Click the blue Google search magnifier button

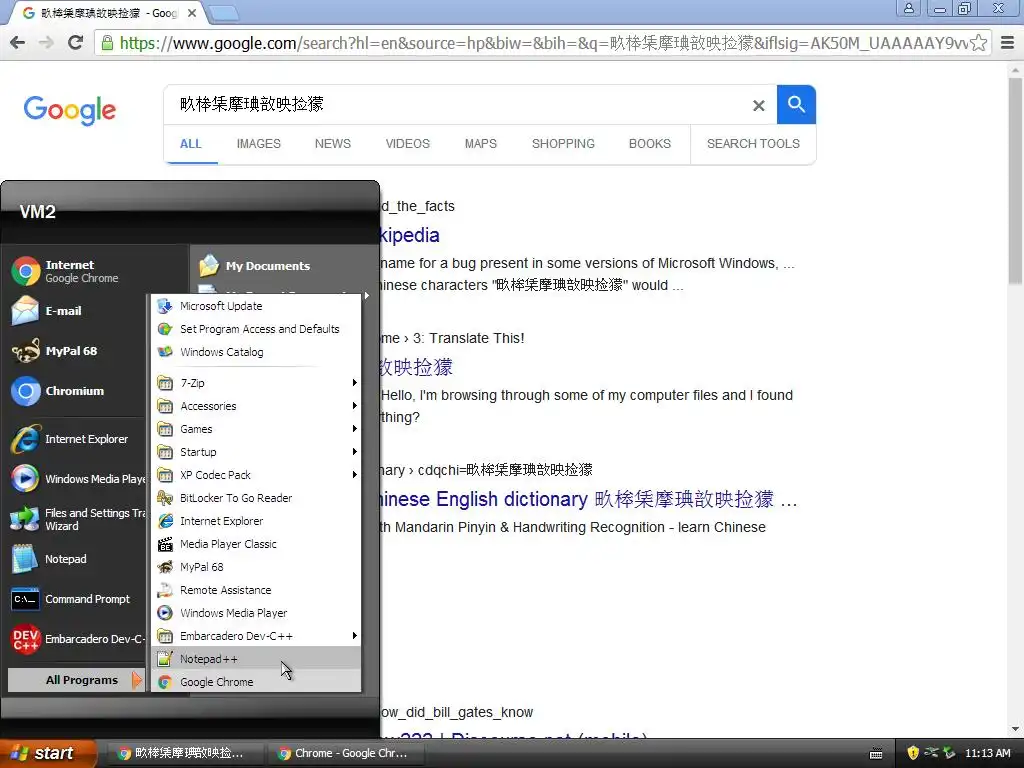[x=796, y=104]
